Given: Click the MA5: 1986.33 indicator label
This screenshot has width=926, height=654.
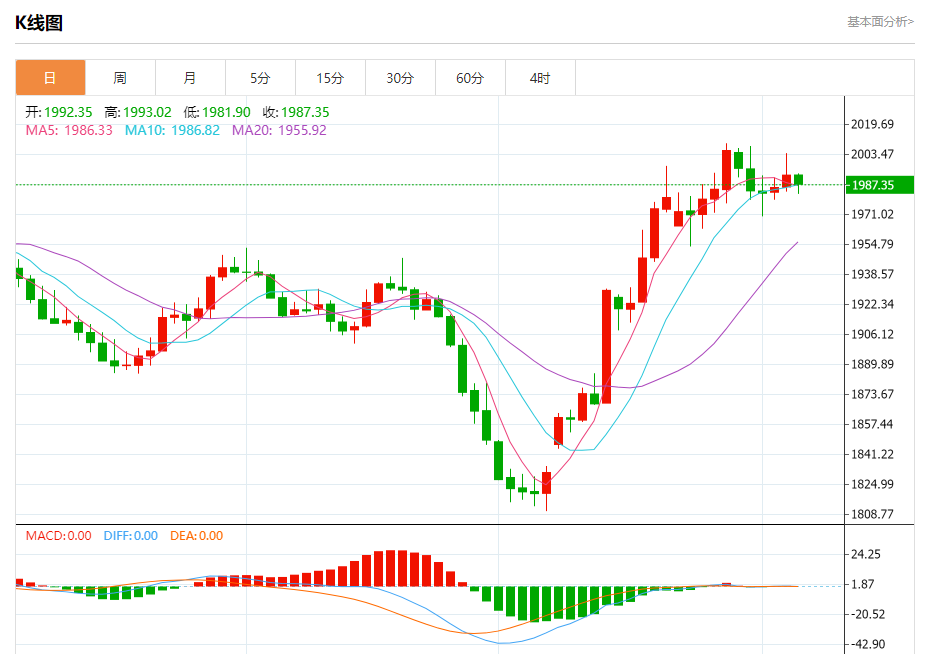Looking at the screenshot, I should [69, 130].
